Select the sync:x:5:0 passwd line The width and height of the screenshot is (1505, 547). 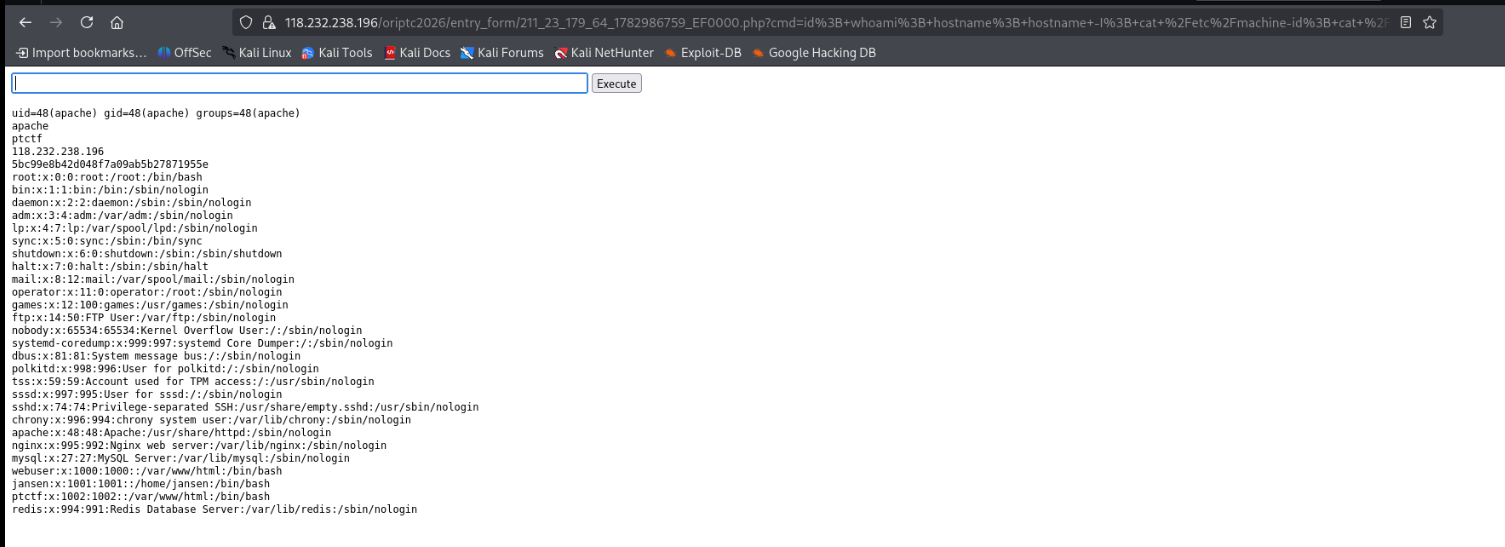tap(107, 241)
